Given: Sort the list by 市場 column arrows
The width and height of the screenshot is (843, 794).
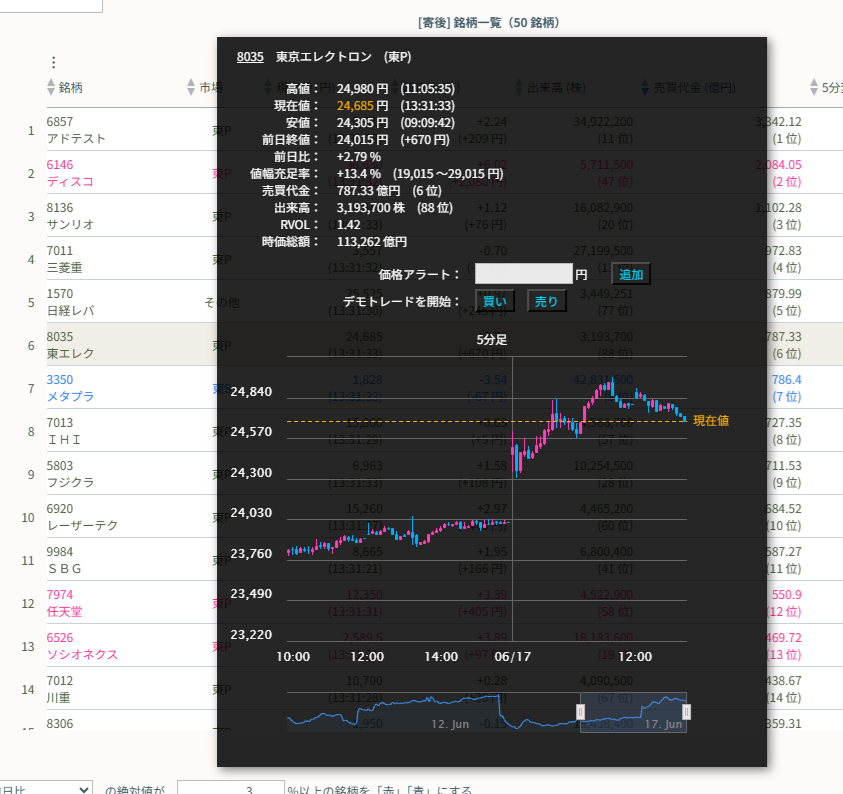Looking at the screenshot, I should click(191, 88).
